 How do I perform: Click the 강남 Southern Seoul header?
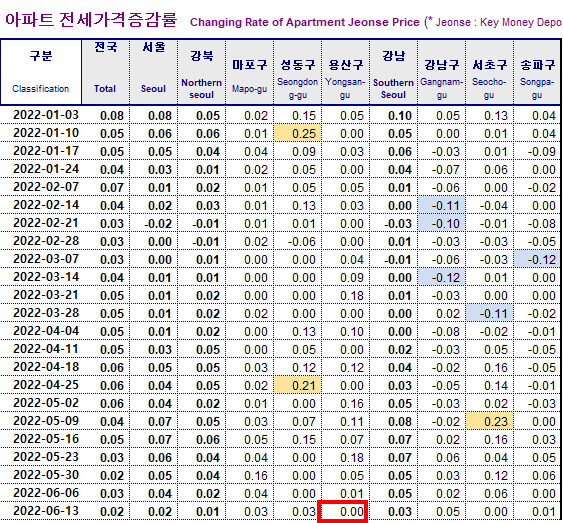click(x=394, y=72)
